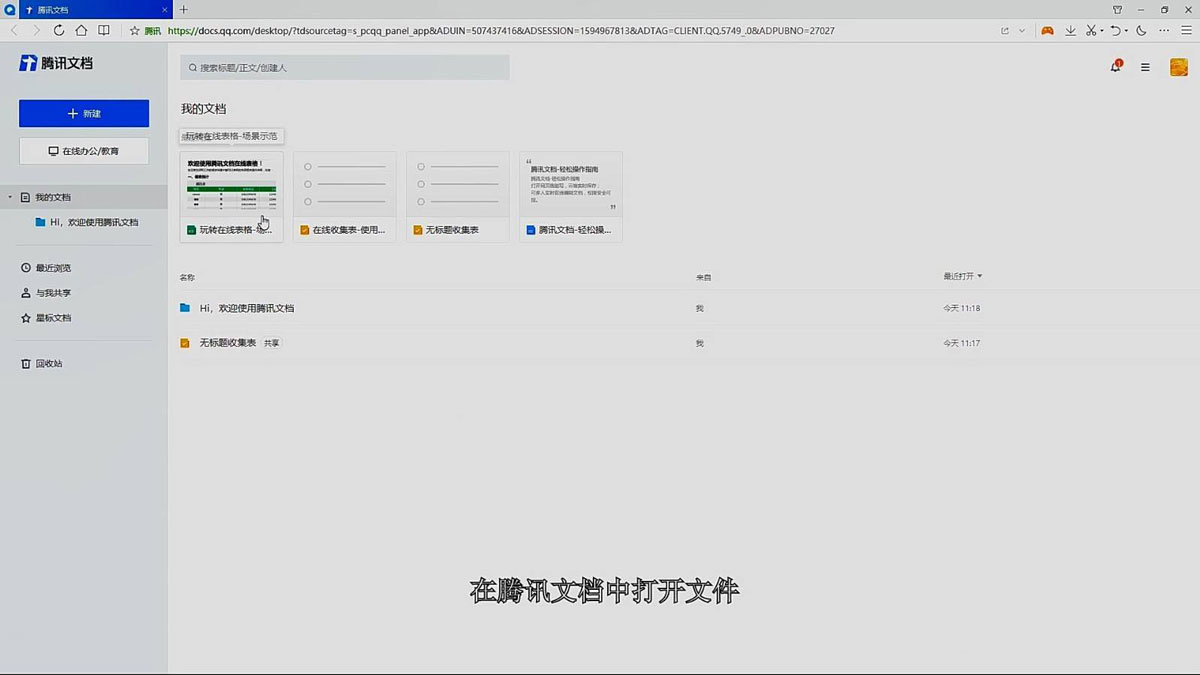Image resolution: width=1200 pixels, height=675 pixels.
Task: Click 今天 11:17 timestamp
Action: 961,343
